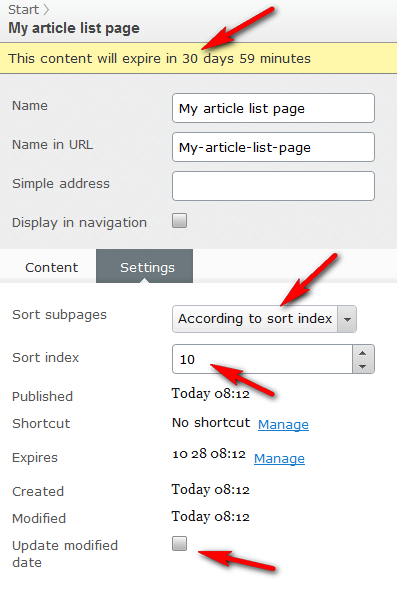Focus the Name in URL field
This screenshot has height=589, width=397.
pos(273,147)
